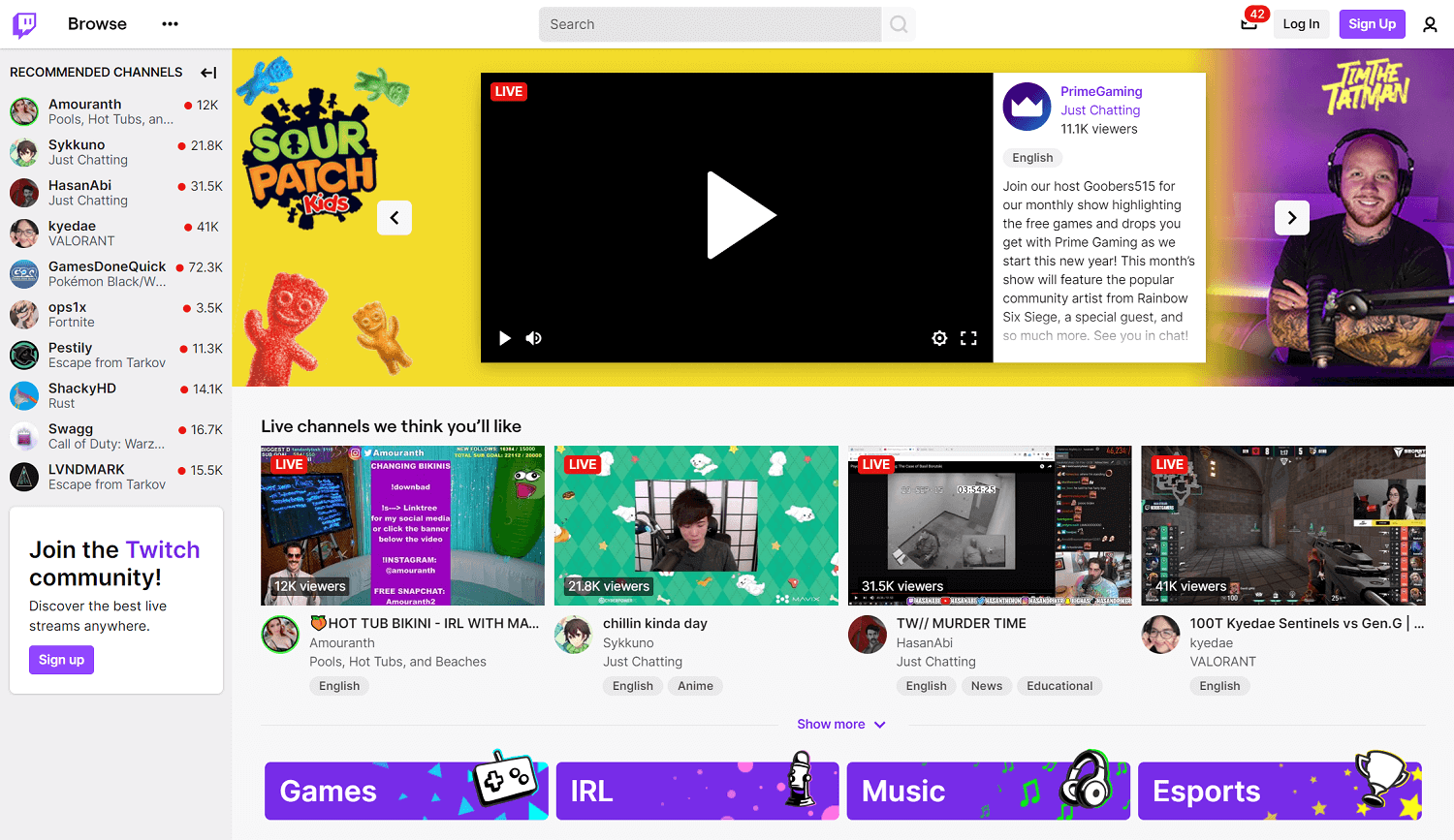This screenshot has width=1454, height=840.
Task: Open the Games category tile
Action: tap(406, 791)
